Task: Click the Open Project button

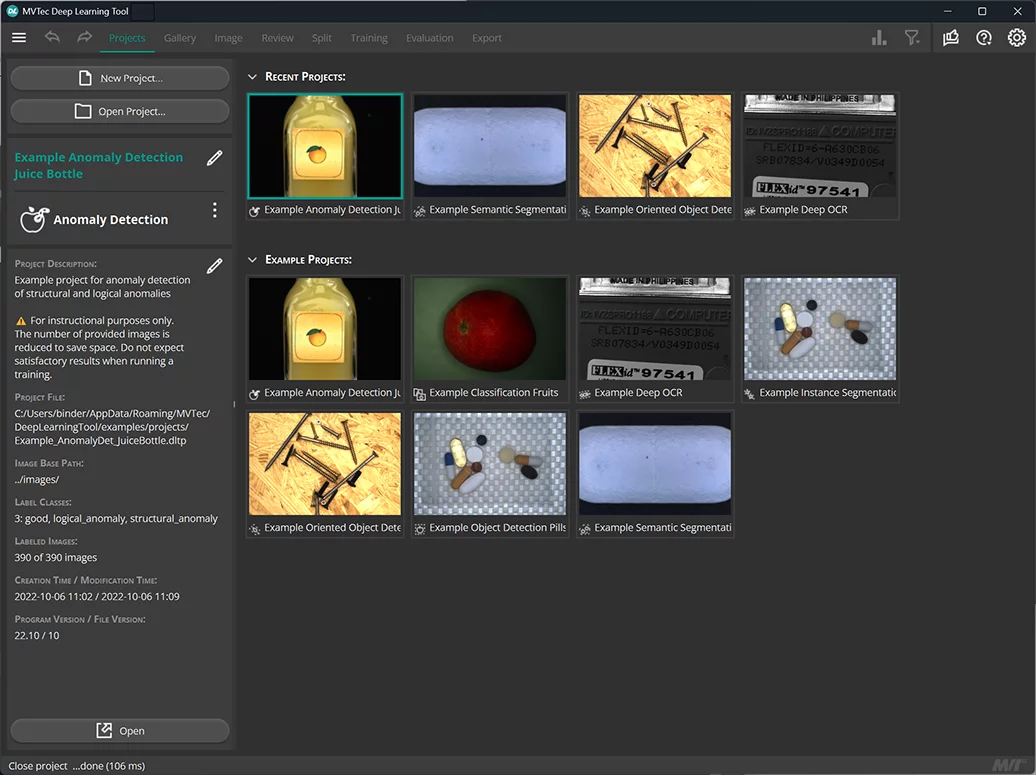Action: 120,111
